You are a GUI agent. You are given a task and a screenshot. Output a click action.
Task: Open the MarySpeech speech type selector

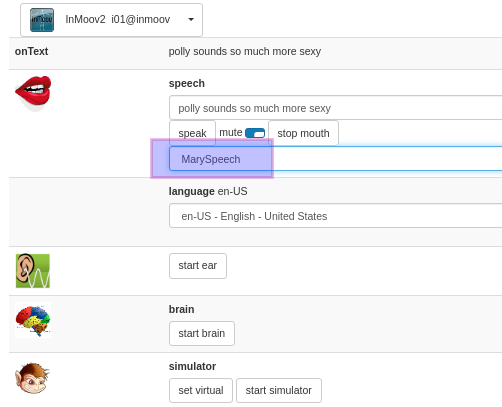(x=336, y=159)
